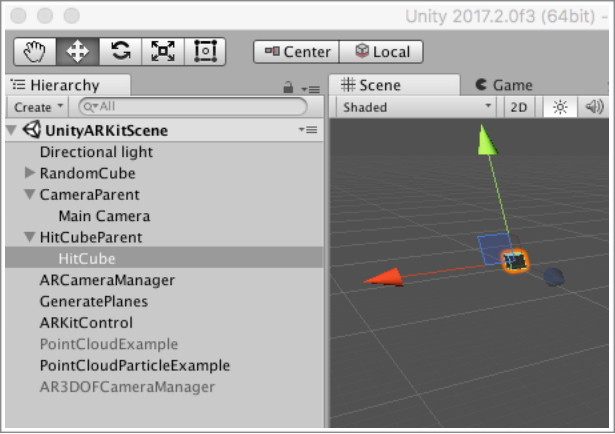Switch to the Scene tab
This screenshot has height=434, width=615.
(394, 85)
